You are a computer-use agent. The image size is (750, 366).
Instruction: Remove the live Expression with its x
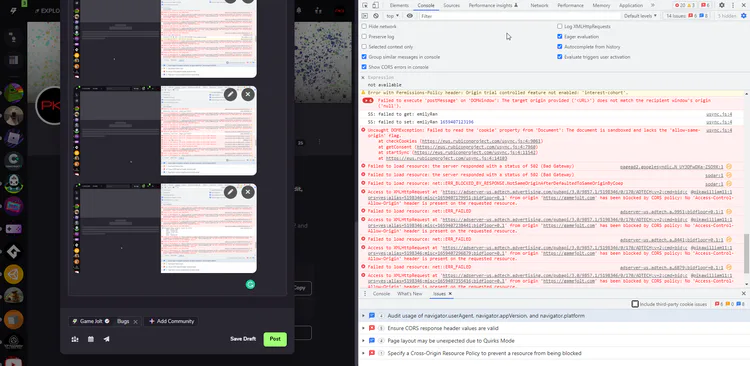363,77
